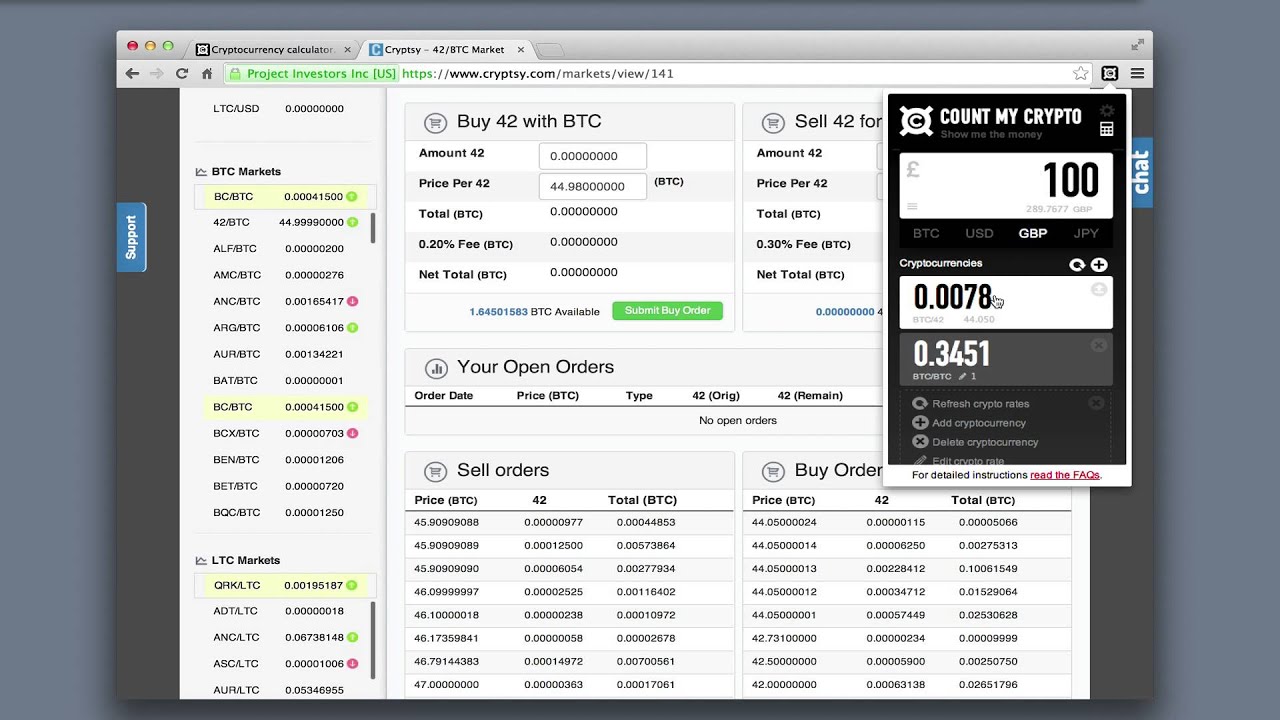
Task: Click the pencil edit icon on BTC/BTC card
Action: point(963,376)
